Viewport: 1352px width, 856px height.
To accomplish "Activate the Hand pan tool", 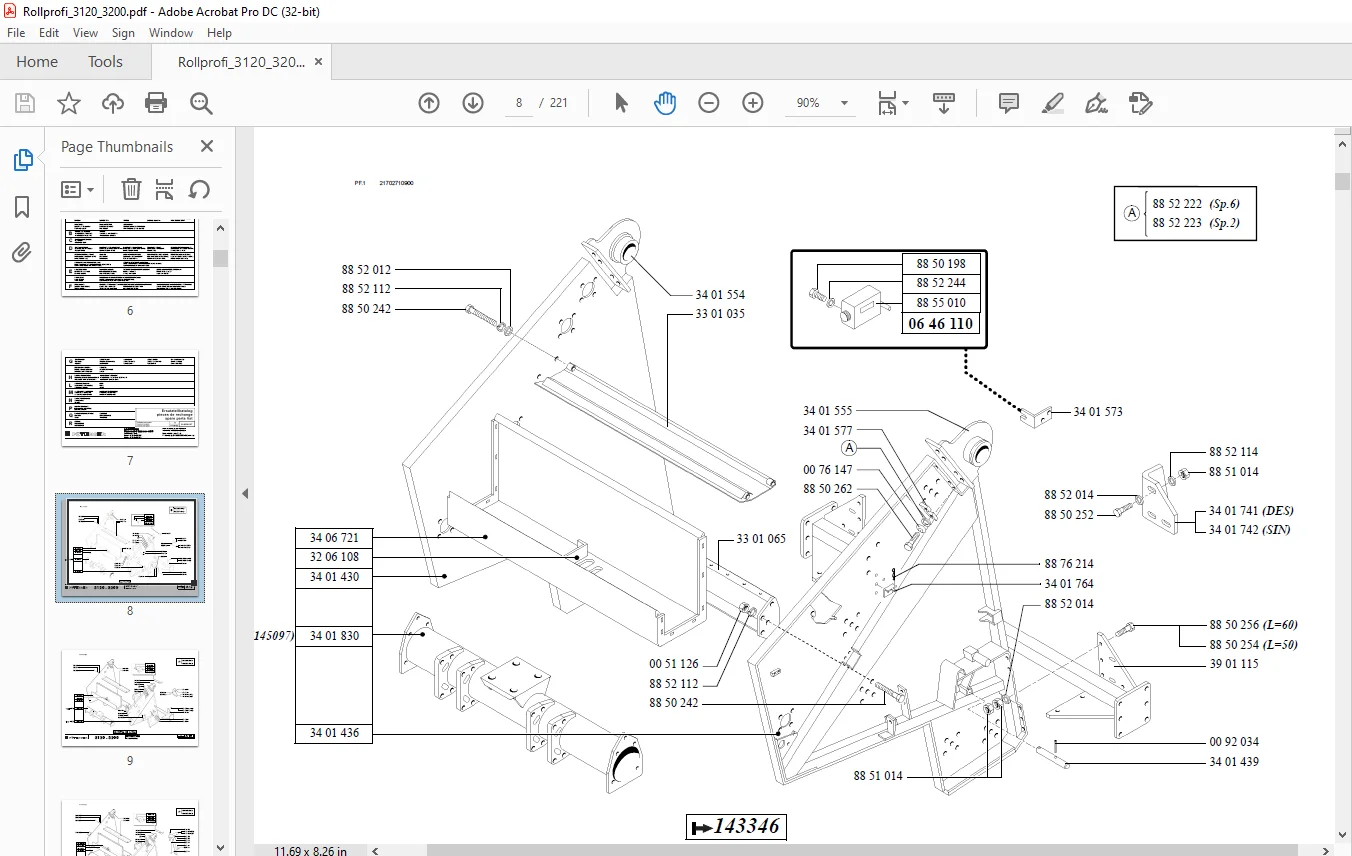I will pos(665,103).
